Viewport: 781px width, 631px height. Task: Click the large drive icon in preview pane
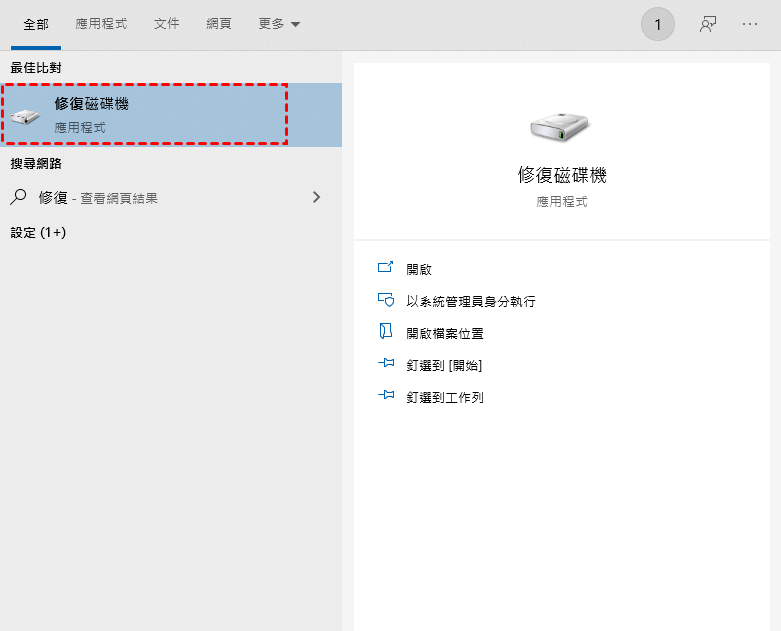[x=560, y=126]
